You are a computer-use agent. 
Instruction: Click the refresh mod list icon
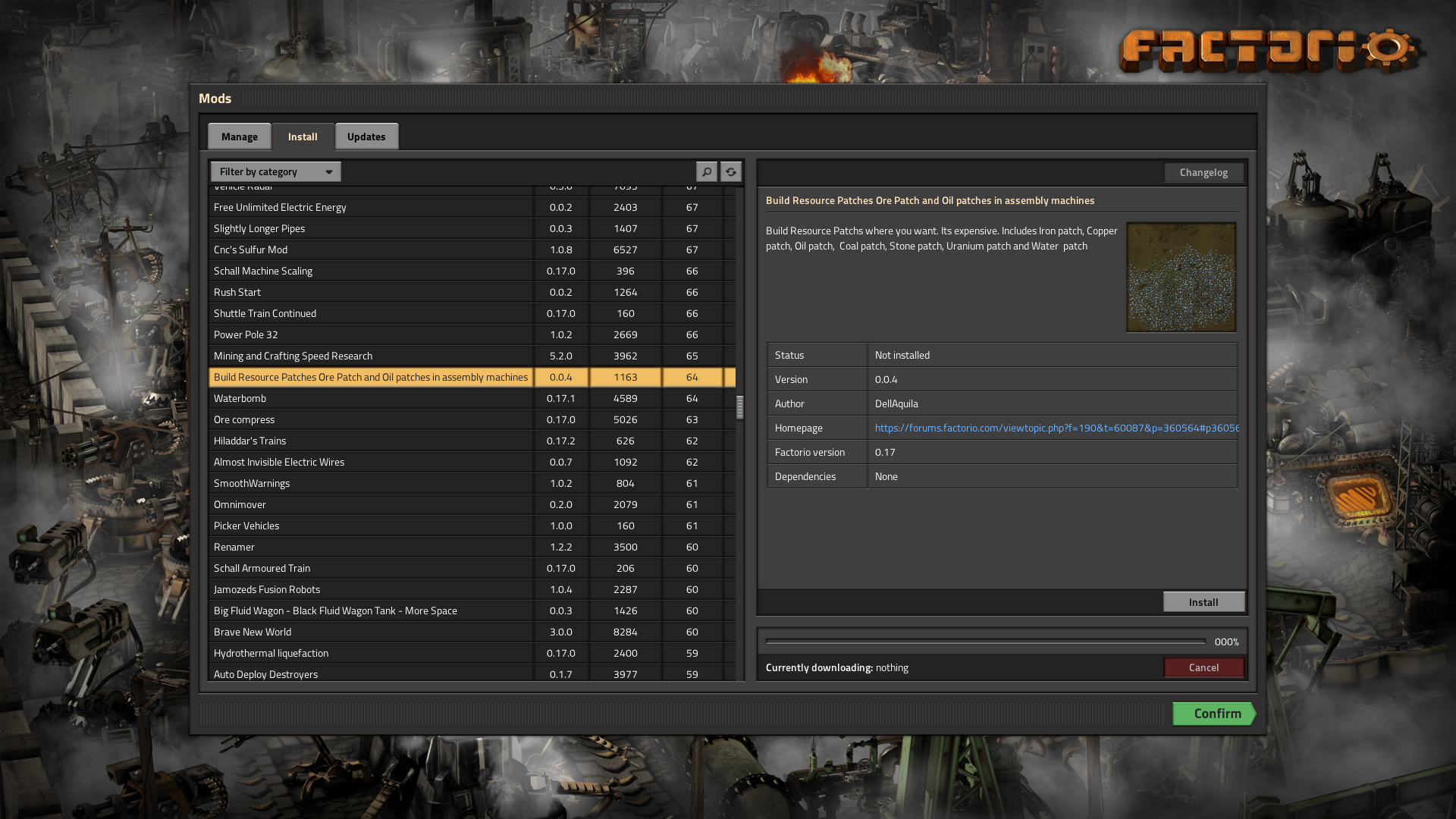[x=730, y=171]
